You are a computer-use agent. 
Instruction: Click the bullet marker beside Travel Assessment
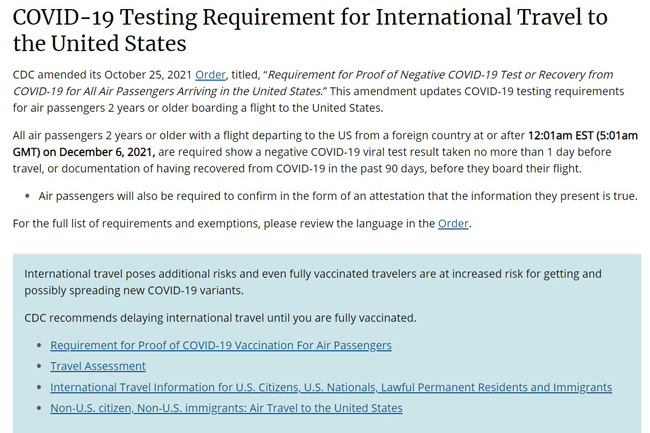(x=38, y=367)
